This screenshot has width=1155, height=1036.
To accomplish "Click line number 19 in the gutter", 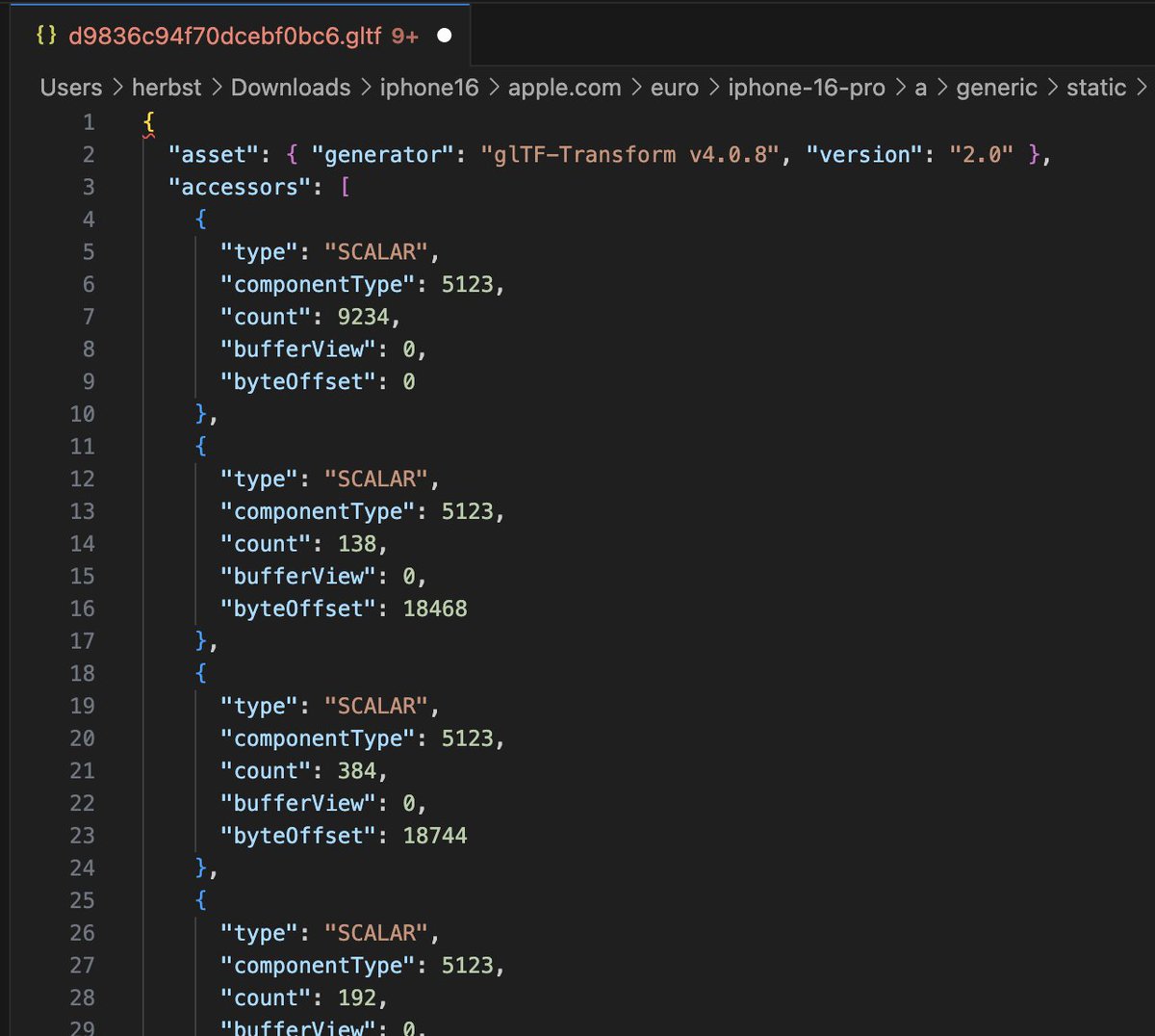I will (83, 706).
